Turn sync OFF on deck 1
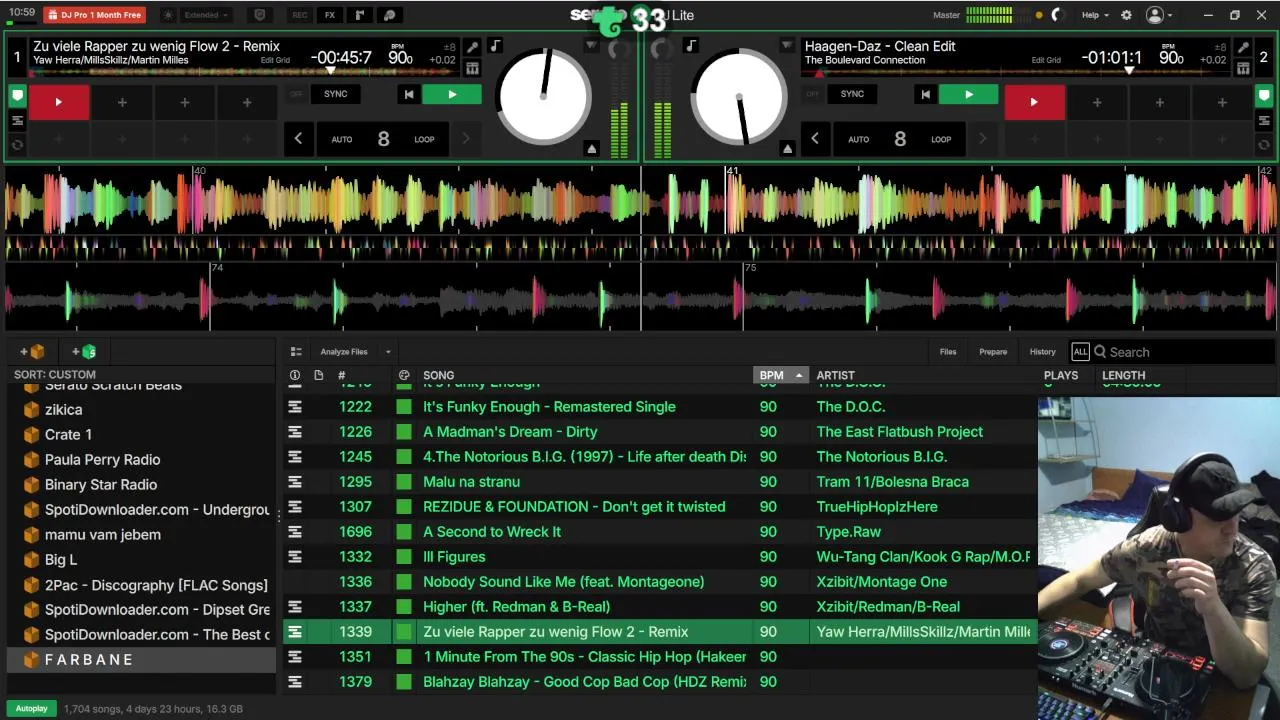This screenshot has height=720, width=1280. tap(296, 94)
